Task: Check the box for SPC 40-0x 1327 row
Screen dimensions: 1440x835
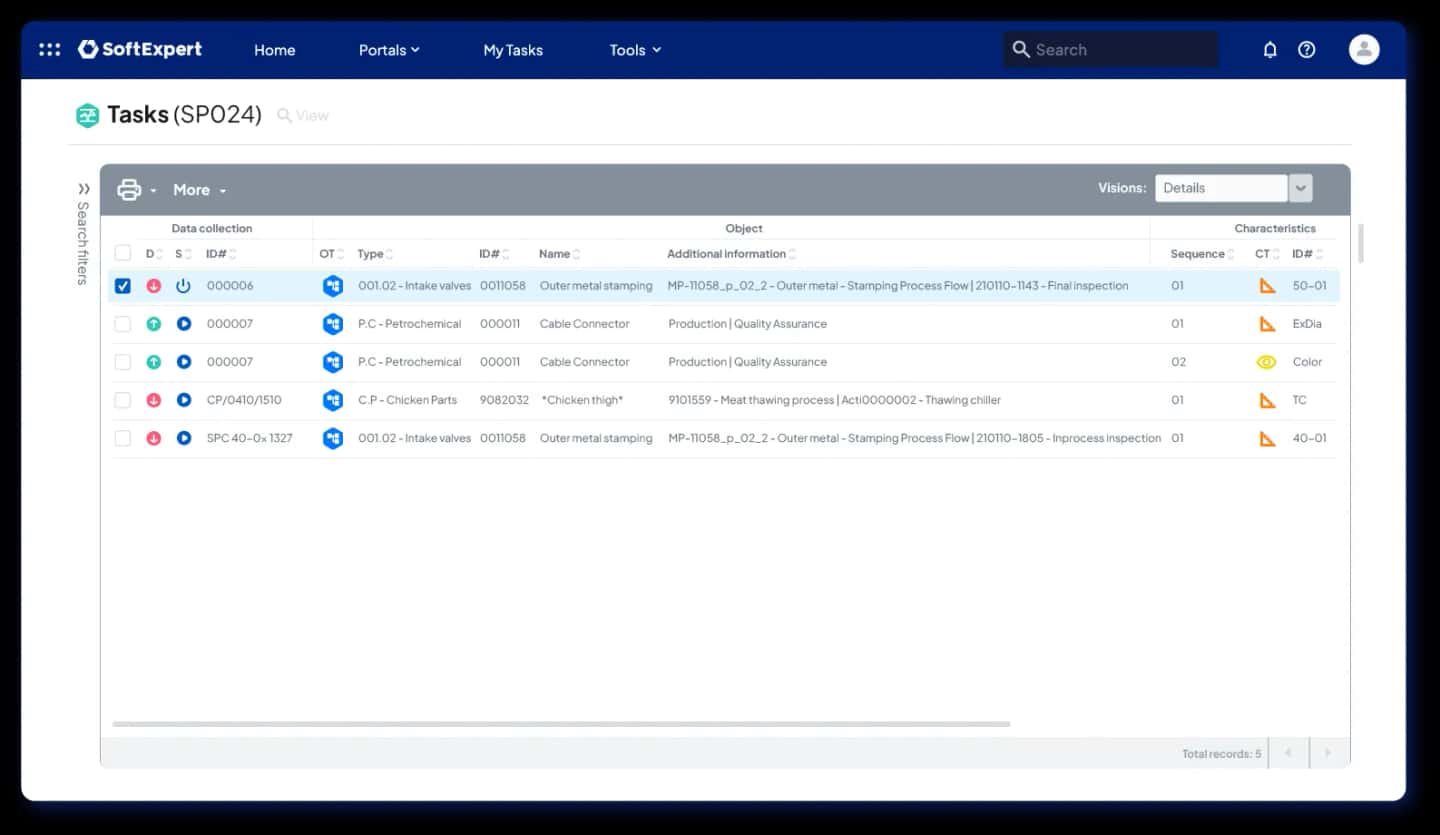Action: pyautogui.click(x=123, y=438)
